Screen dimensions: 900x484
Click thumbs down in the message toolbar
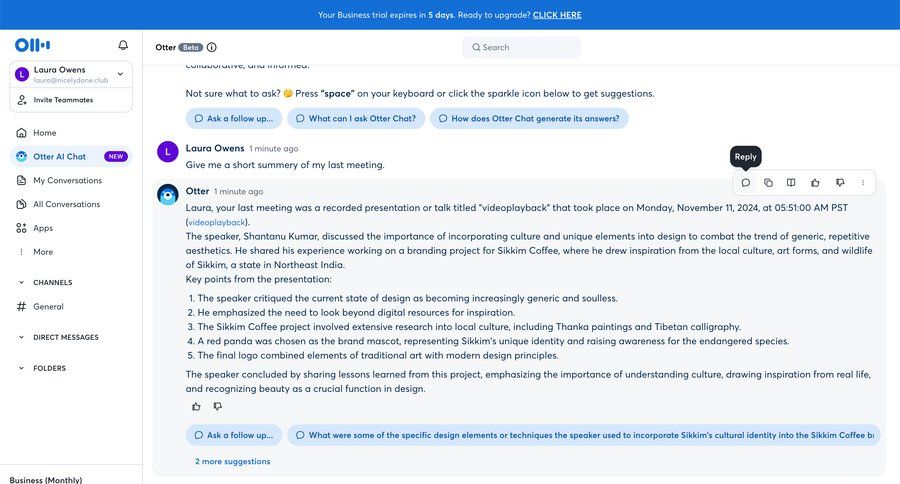point(840,183)
